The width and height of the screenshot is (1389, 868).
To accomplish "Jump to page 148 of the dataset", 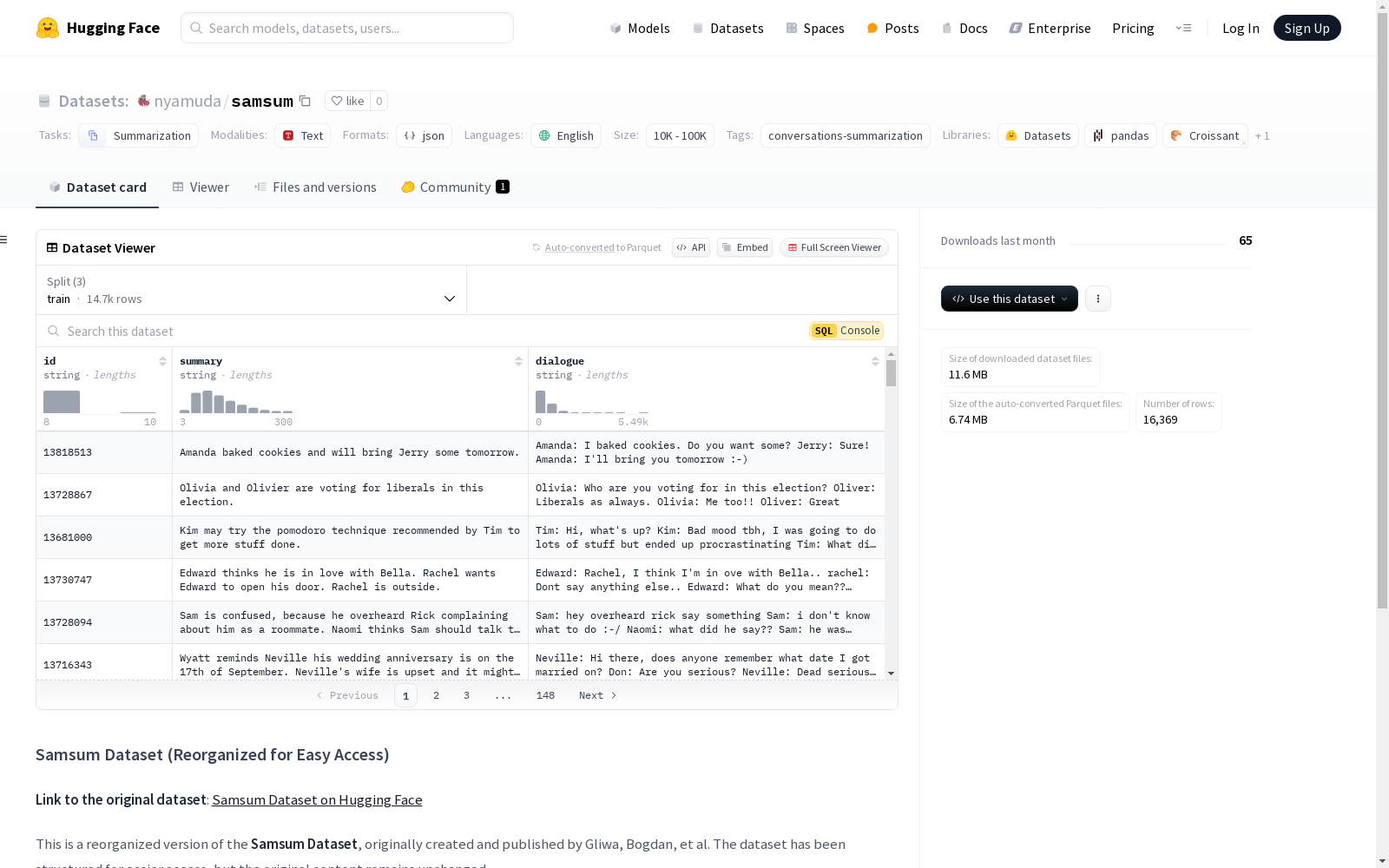I will pyautogui.click(x=545, y=695).
